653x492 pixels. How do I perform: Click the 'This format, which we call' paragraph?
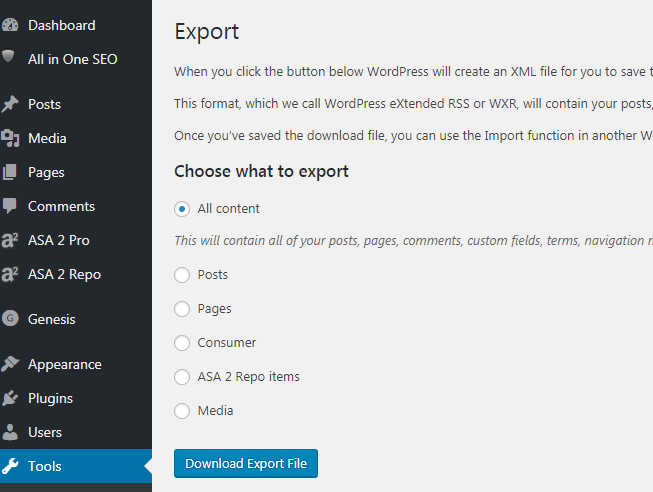[414, 104]
